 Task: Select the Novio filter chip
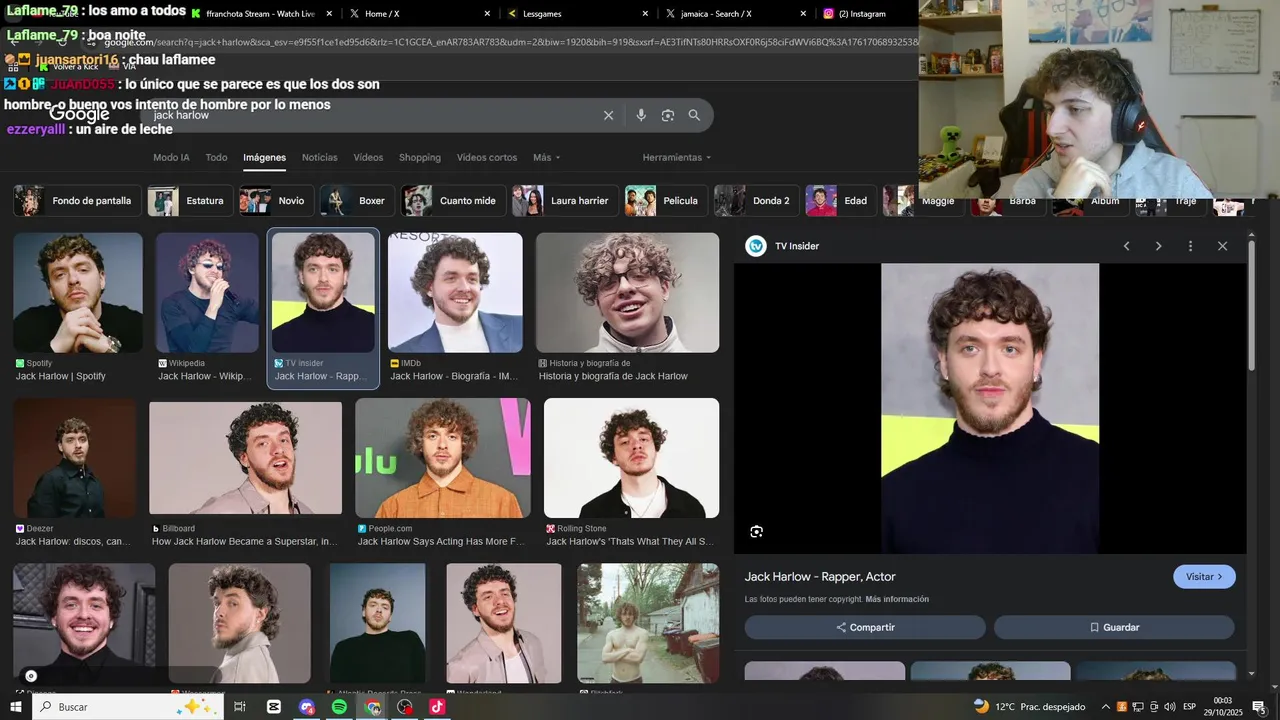[x=277, y=201]
